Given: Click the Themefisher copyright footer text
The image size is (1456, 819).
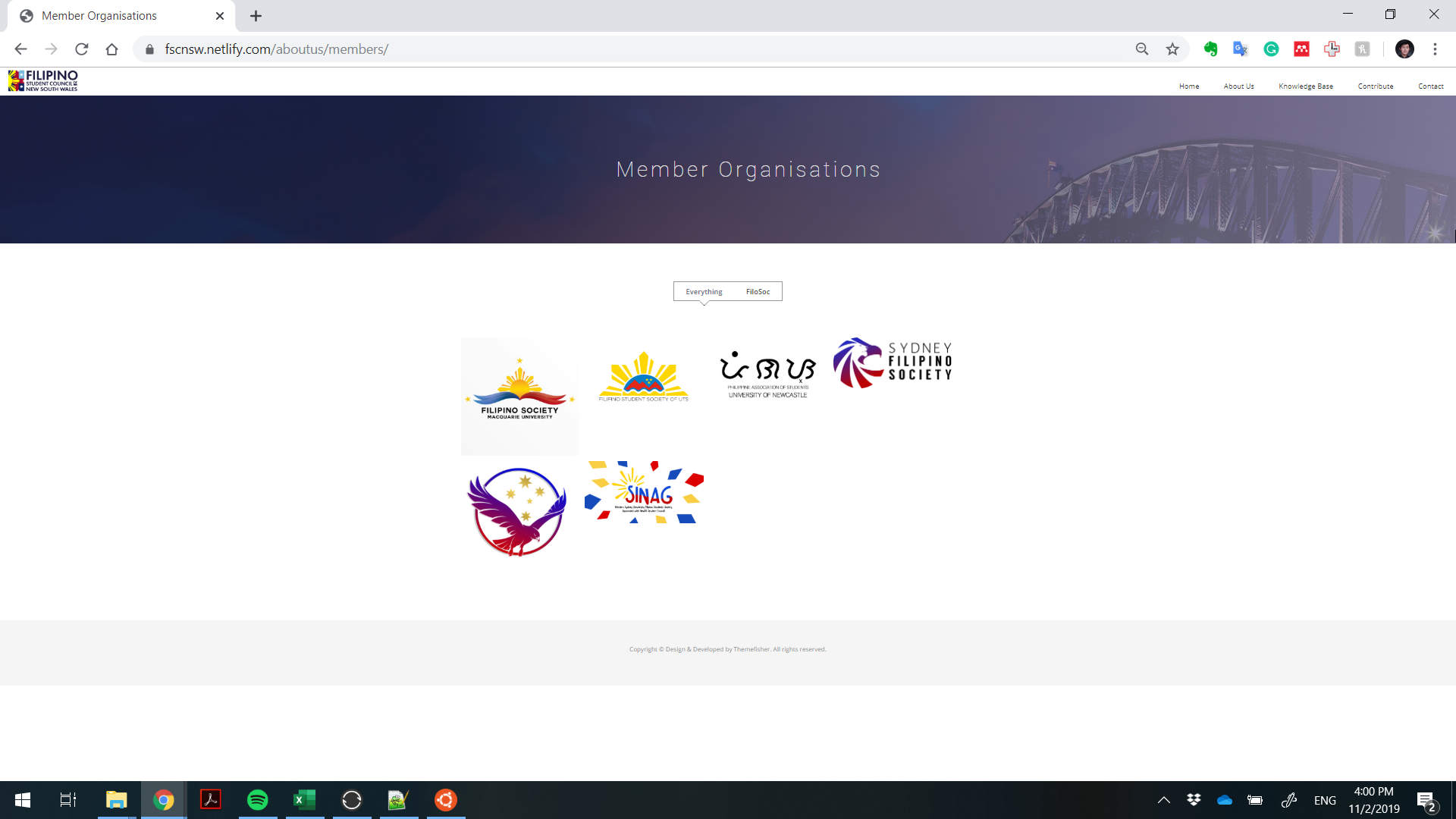Looking at the screenshot, I should tap(727, 649).
